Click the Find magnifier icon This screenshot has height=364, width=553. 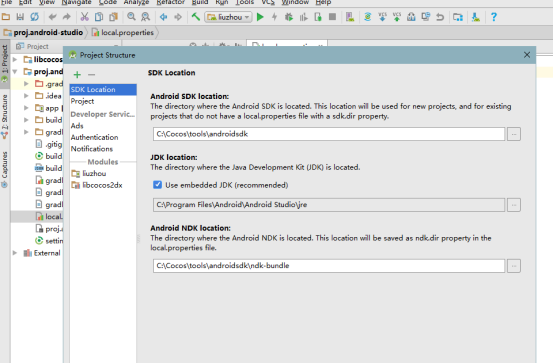click(131, 17)
